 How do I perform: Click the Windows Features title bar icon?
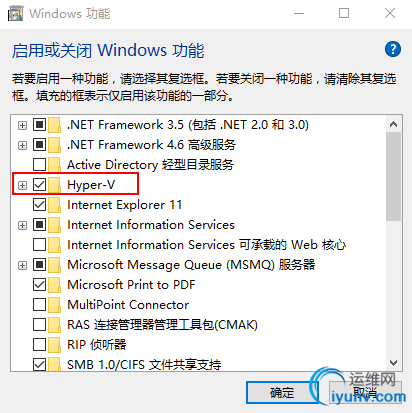point(15,14)
